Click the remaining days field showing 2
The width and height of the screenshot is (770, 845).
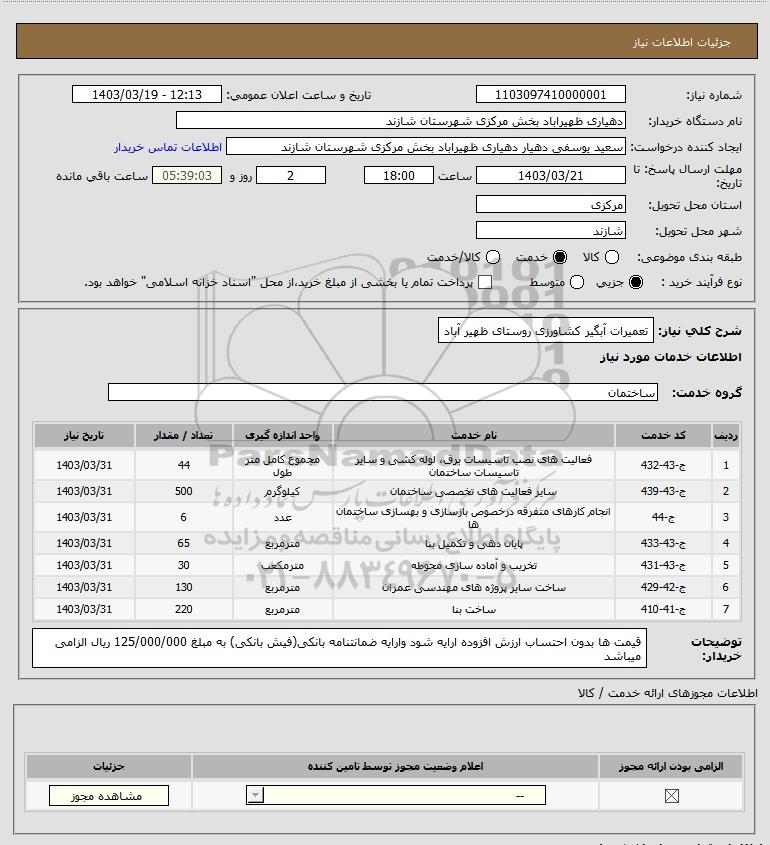pyautogui.click(x=291, y=175)
